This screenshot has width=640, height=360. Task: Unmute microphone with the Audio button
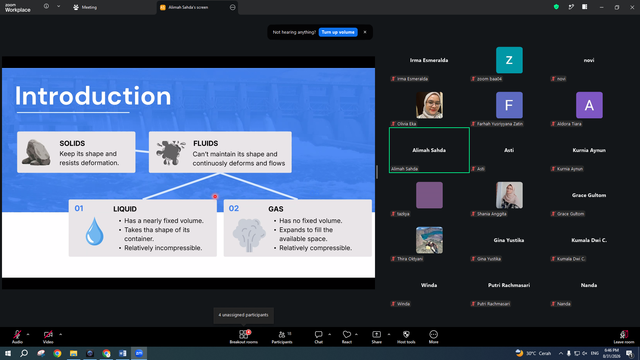[17, 337]
